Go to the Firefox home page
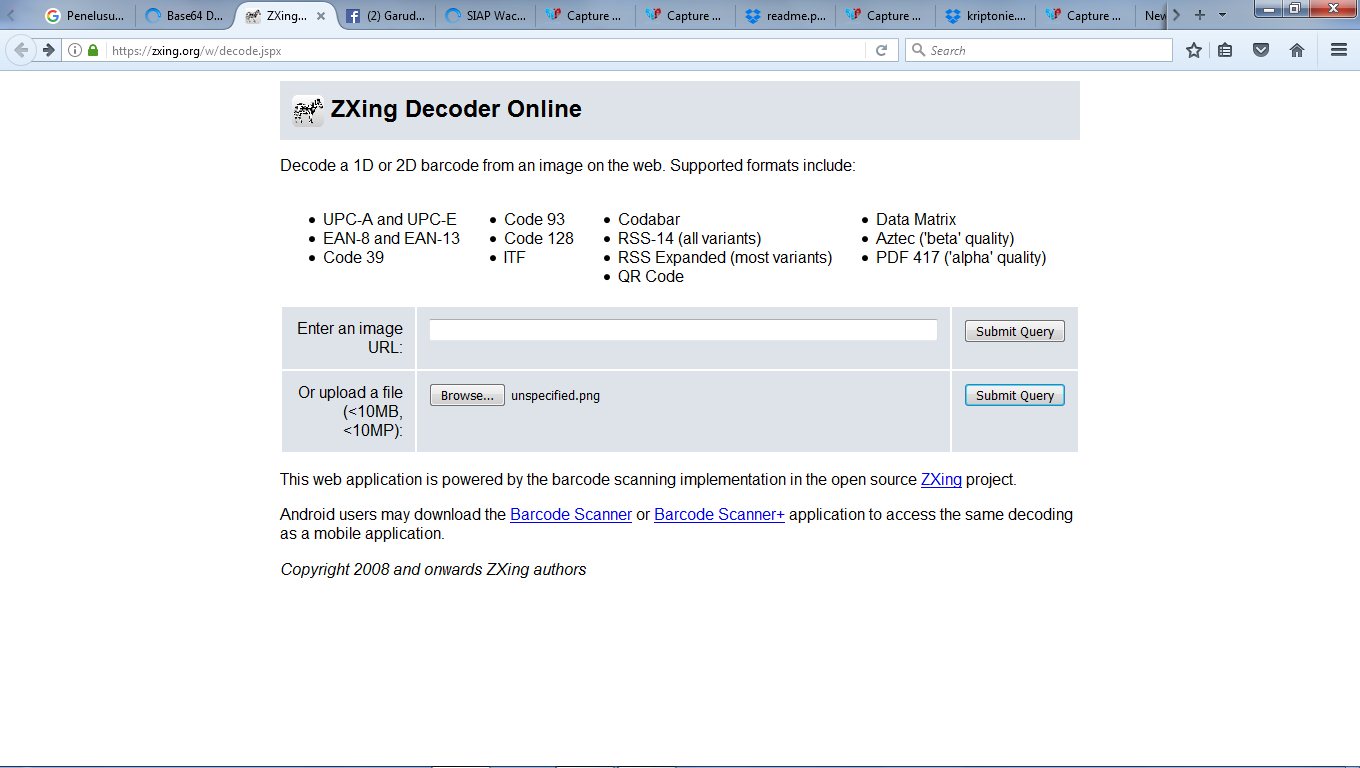The height and width of the screenshot is (768, 1360). click(1297, 50)
